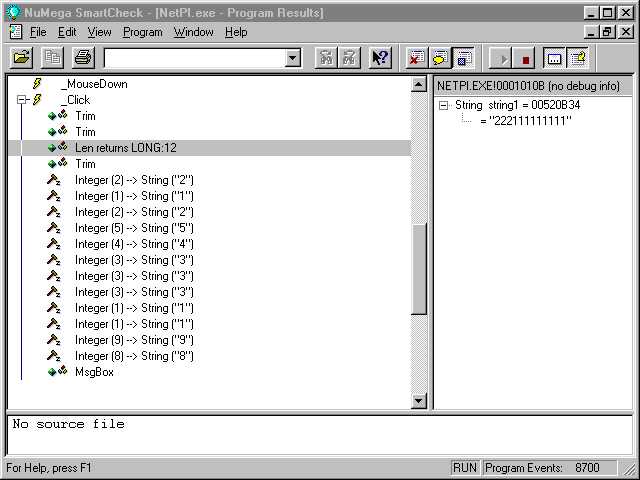Viewport: 640px width, 480px height.
Task: Select String string1 = 00520B34 entry
Action: tap(518, 105)
